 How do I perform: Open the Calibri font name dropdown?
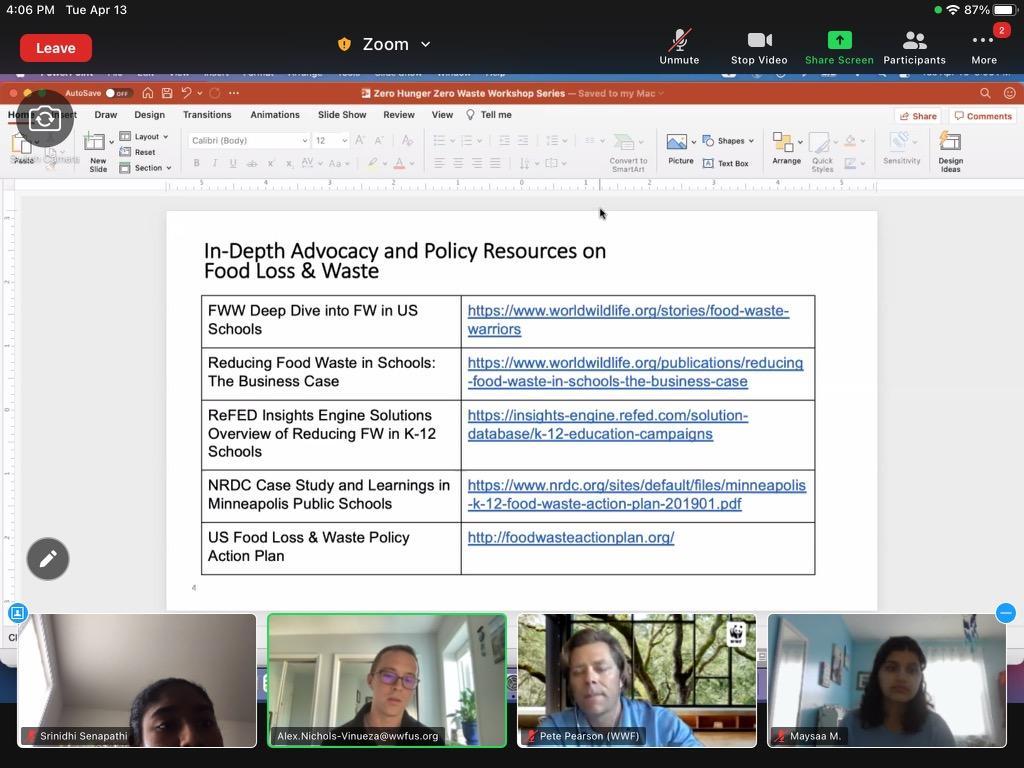(249, 140)
